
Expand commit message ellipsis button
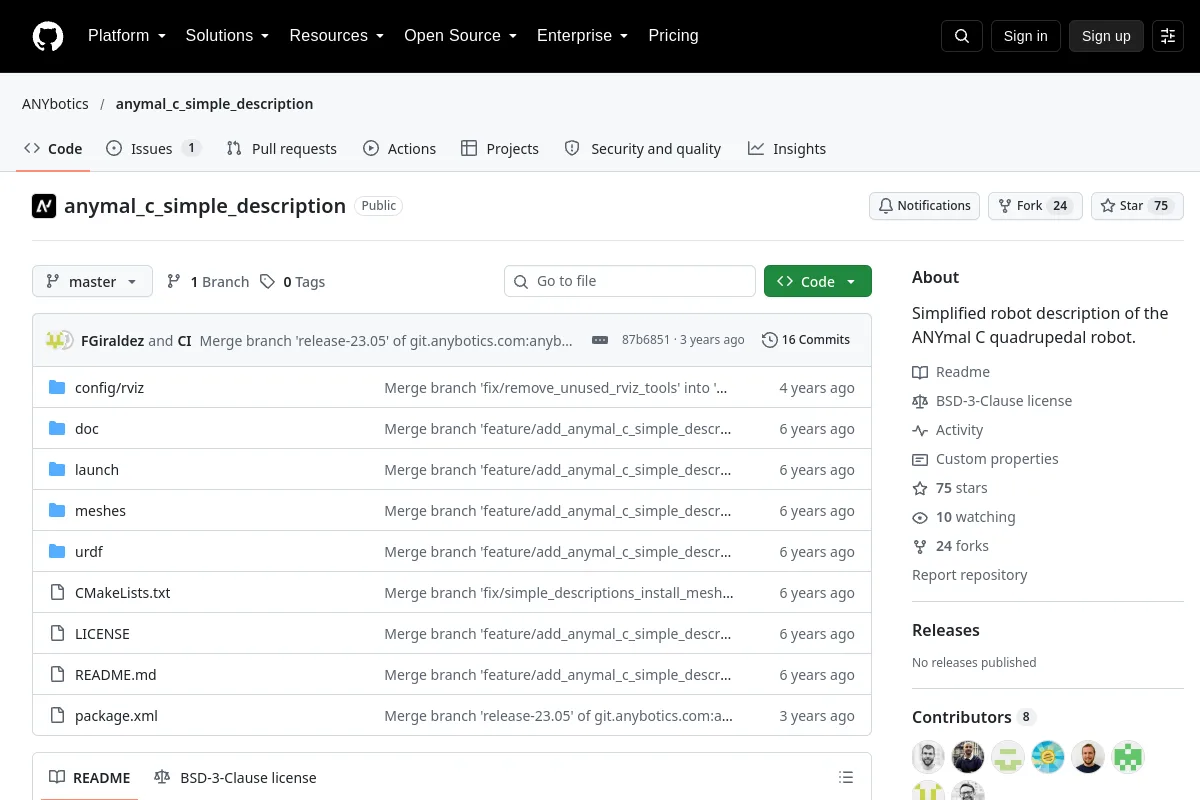click(600, 340)
